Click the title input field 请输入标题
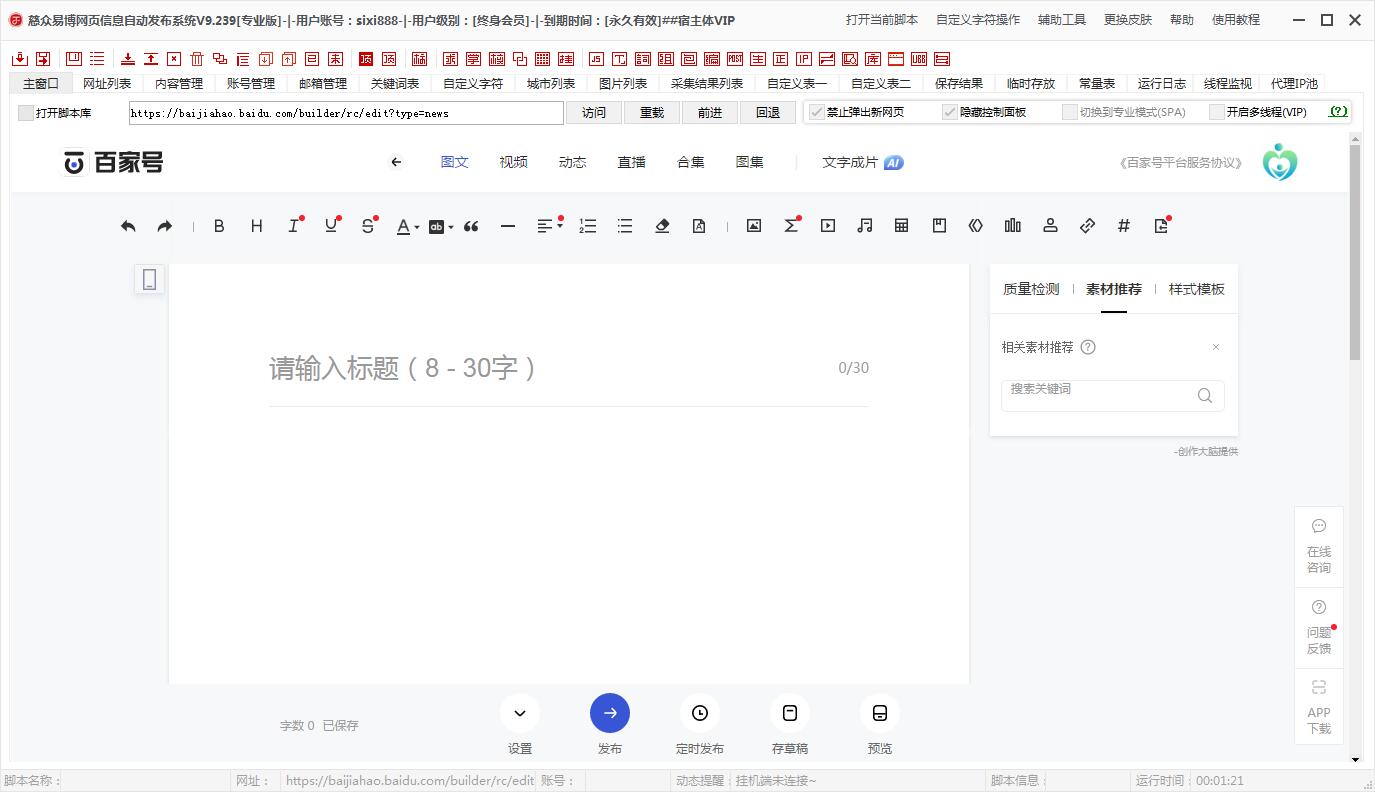Viewport: 1375px width, 792px height. point(569,368)
